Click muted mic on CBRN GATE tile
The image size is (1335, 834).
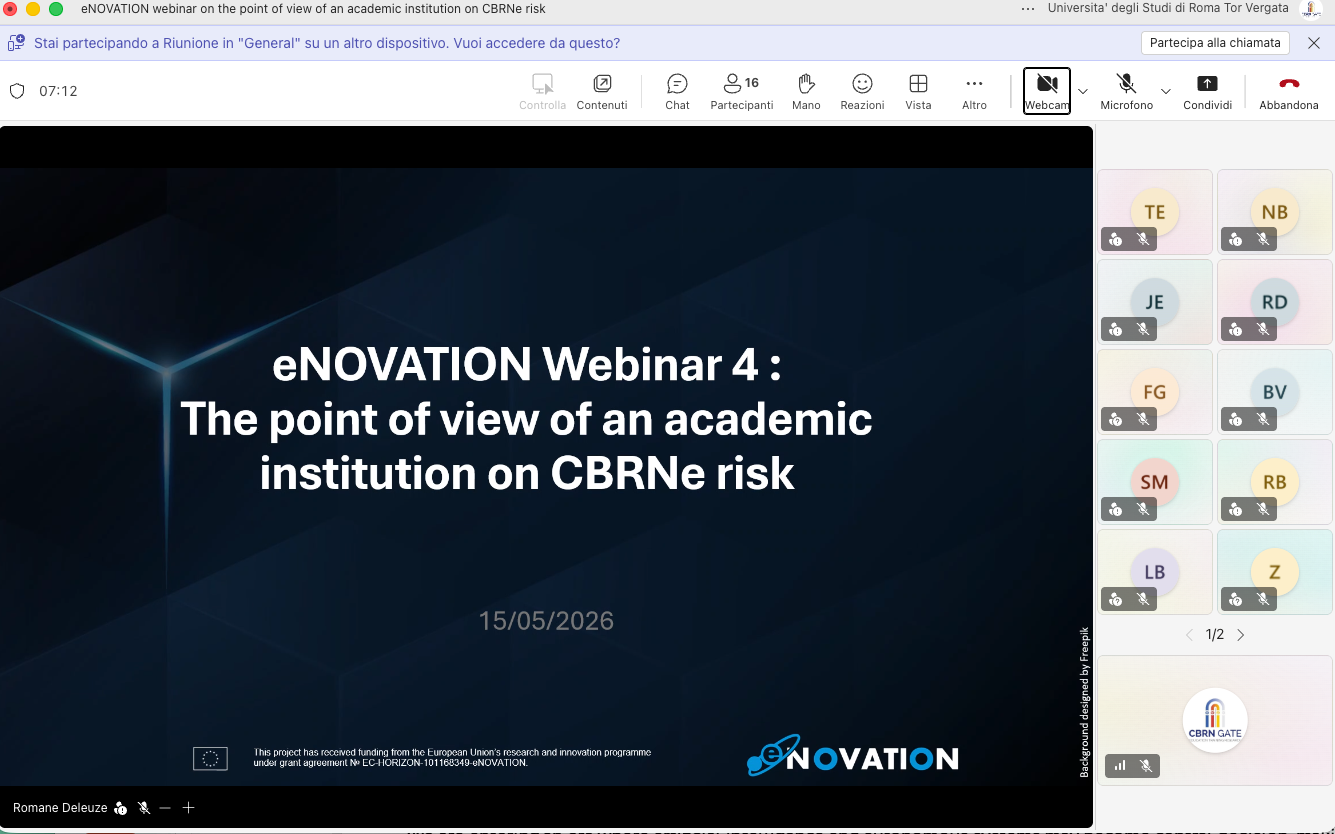[1145, 766]
